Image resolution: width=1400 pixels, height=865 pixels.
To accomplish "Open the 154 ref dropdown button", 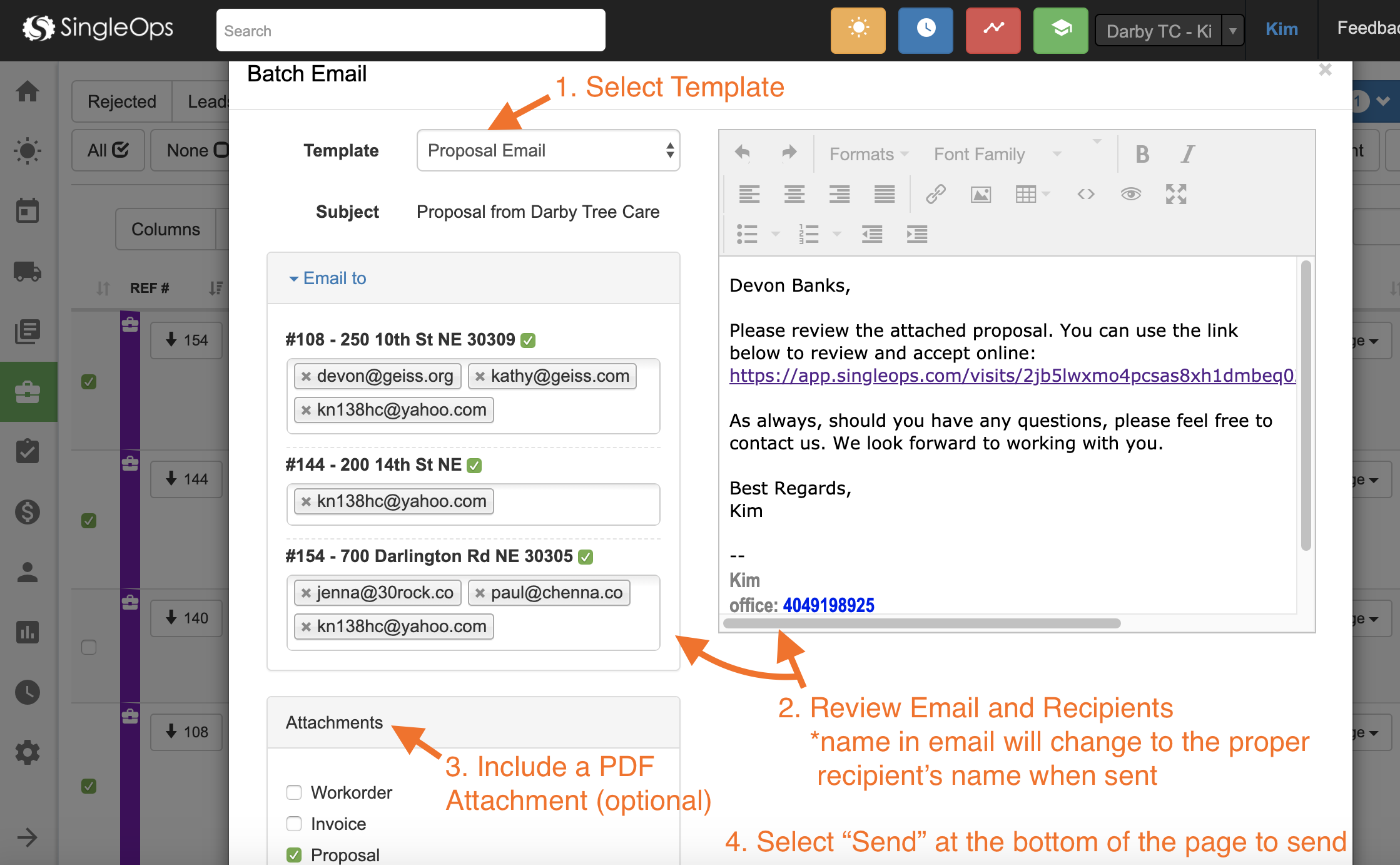I will coord(187,340).
